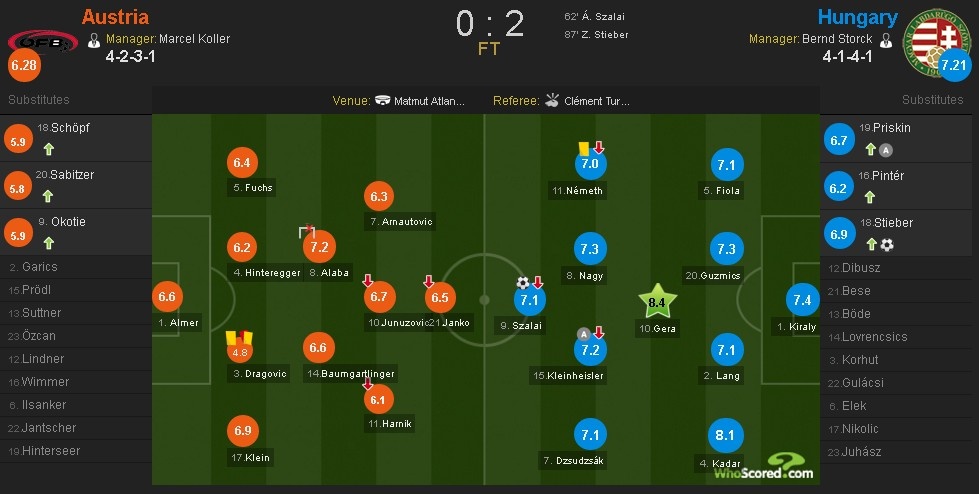
Task: Select Alaba's 7.2 rating circle
Action: (320, 246)
